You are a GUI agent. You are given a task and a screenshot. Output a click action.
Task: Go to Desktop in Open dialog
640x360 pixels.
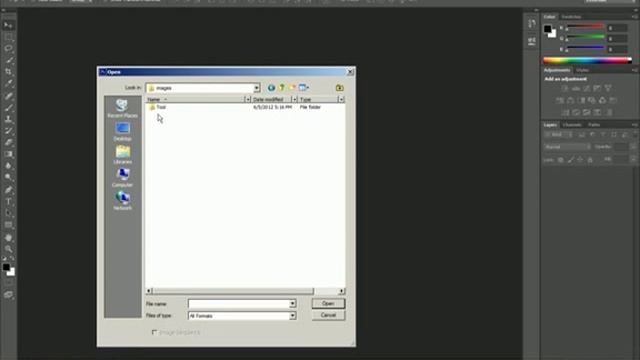pyautogui.click(x=122, y=132)
